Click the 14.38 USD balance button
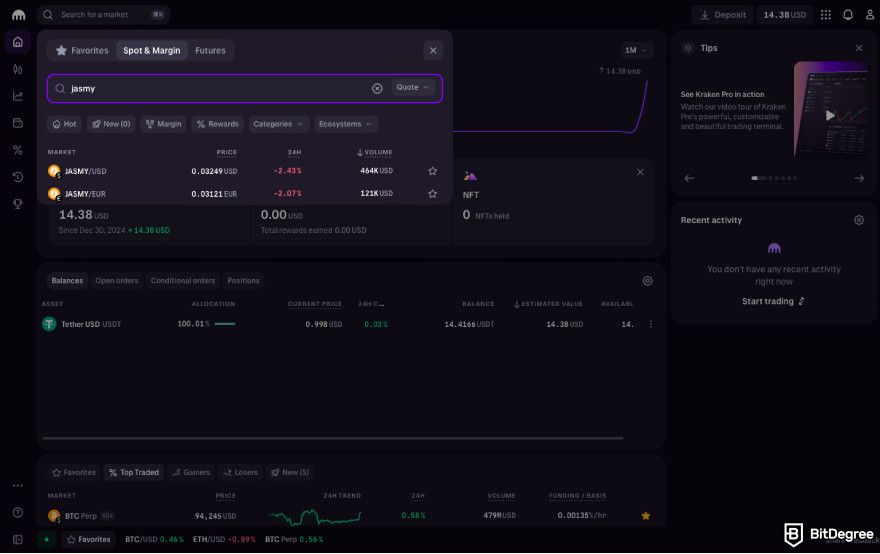The image size is (880, 554). click(785, 15)
